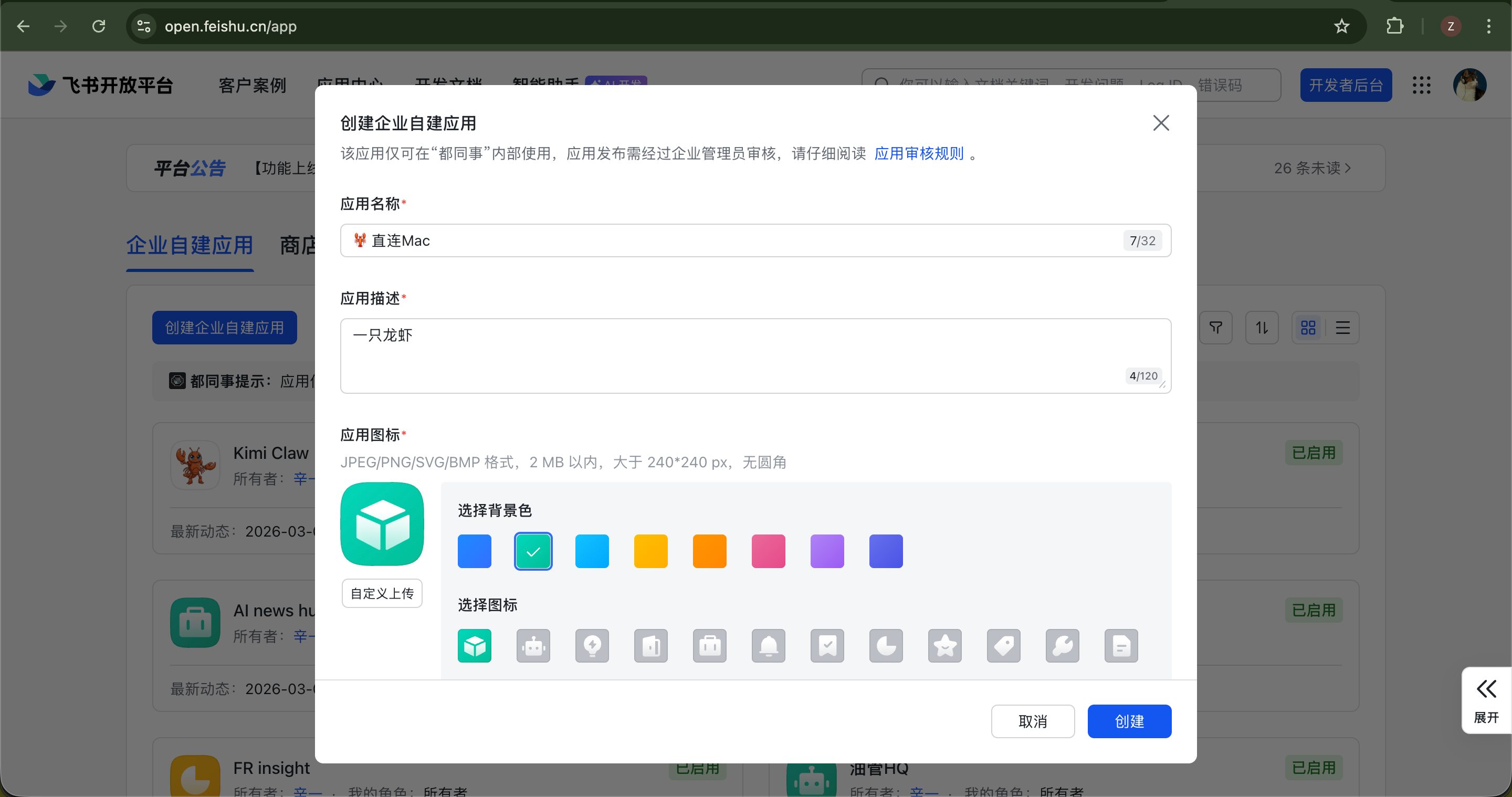This screenshot has height=797, width=1512.
Task: Select the indigo background color
Action: 886,551
